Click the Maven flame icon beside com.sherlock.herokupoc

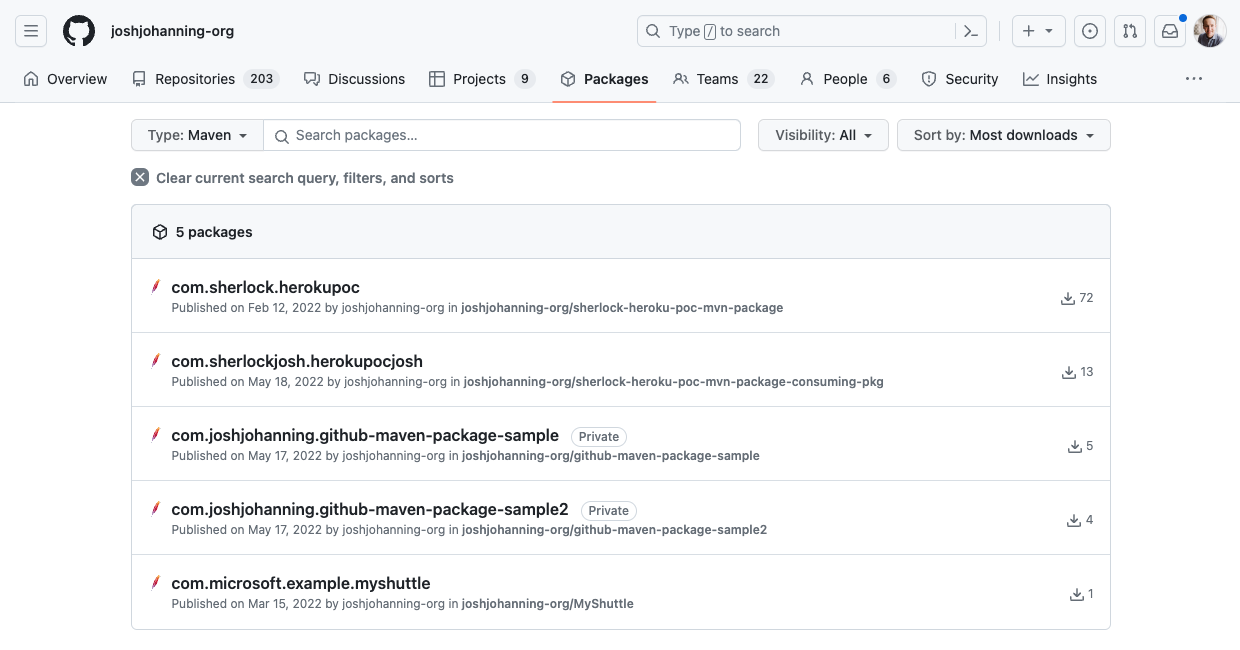pos(156,287)
